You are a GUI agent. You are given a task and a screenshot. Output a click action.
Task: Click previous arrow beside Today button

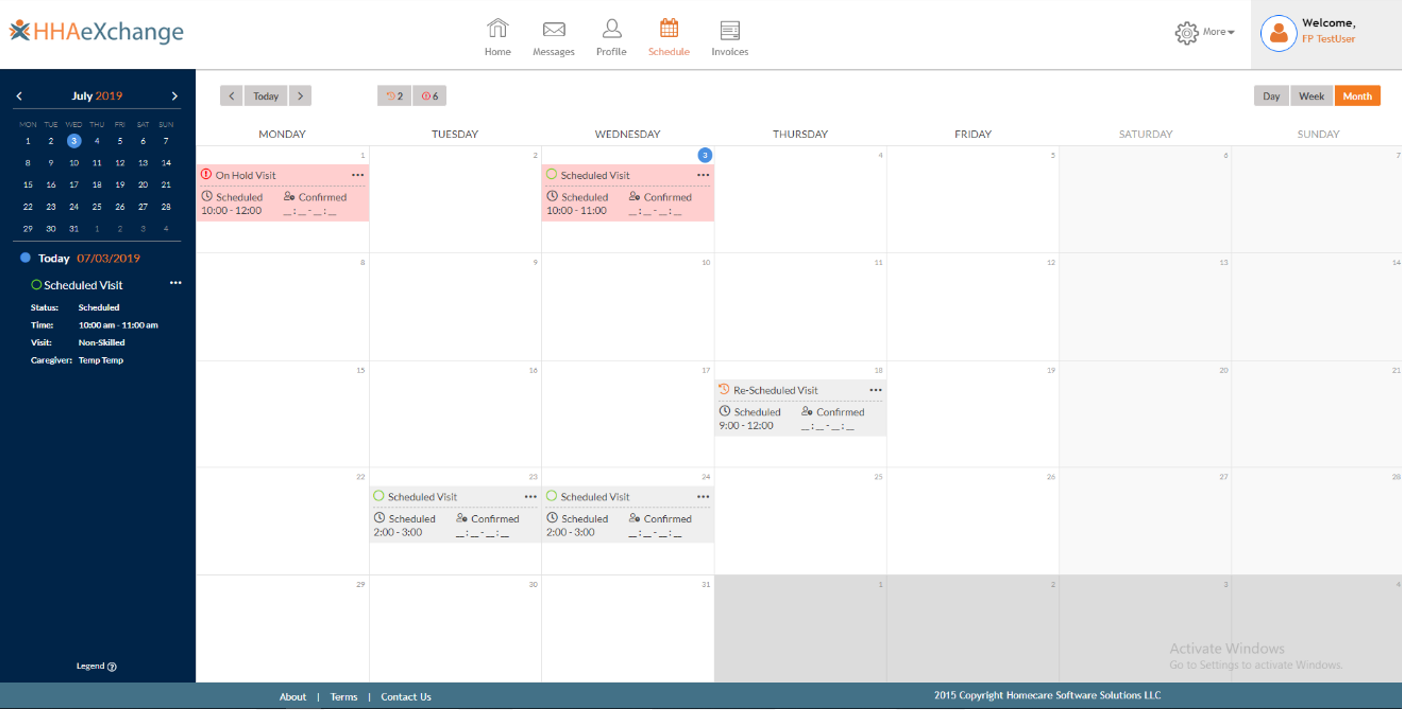pos(231,96)
